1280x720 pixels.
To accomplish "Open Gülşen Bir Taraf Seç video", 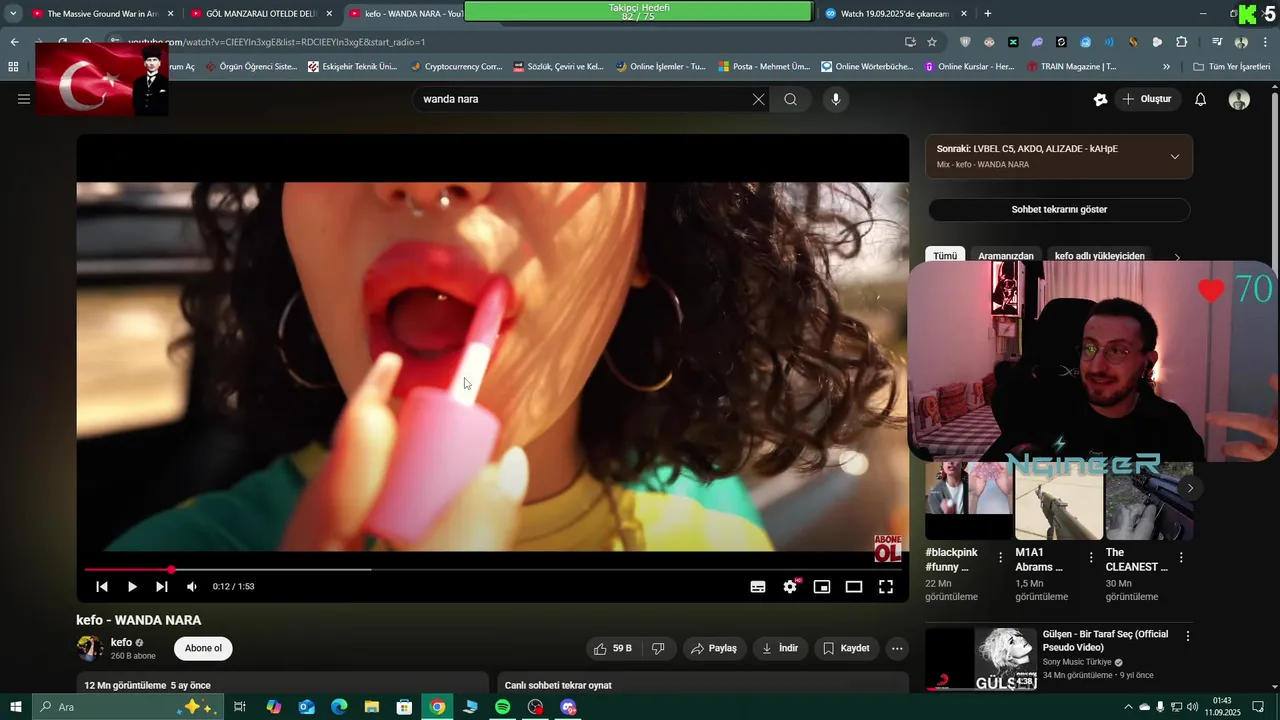I will tap(1105, 641).
